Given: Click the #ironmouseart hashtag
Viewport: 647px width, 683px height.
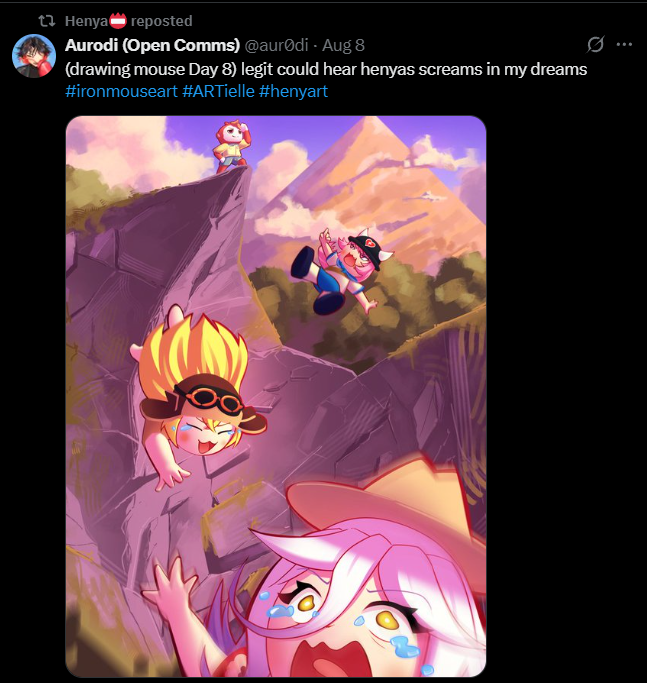Looking at the screenshot, I should 122,91.
